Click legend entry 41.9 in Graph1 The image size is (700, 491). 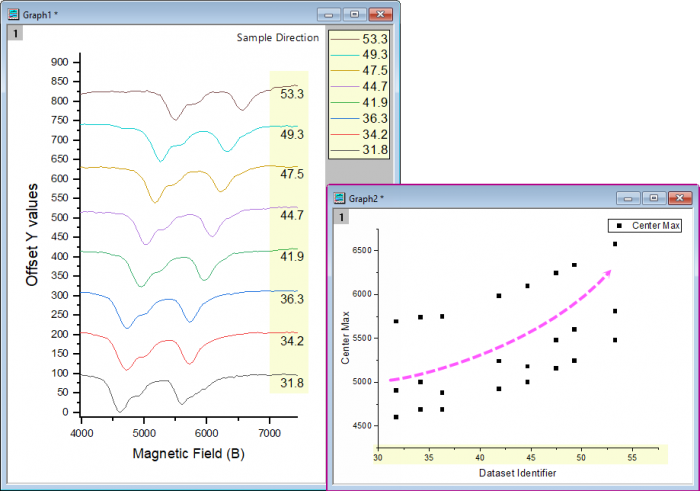point(359,103)
